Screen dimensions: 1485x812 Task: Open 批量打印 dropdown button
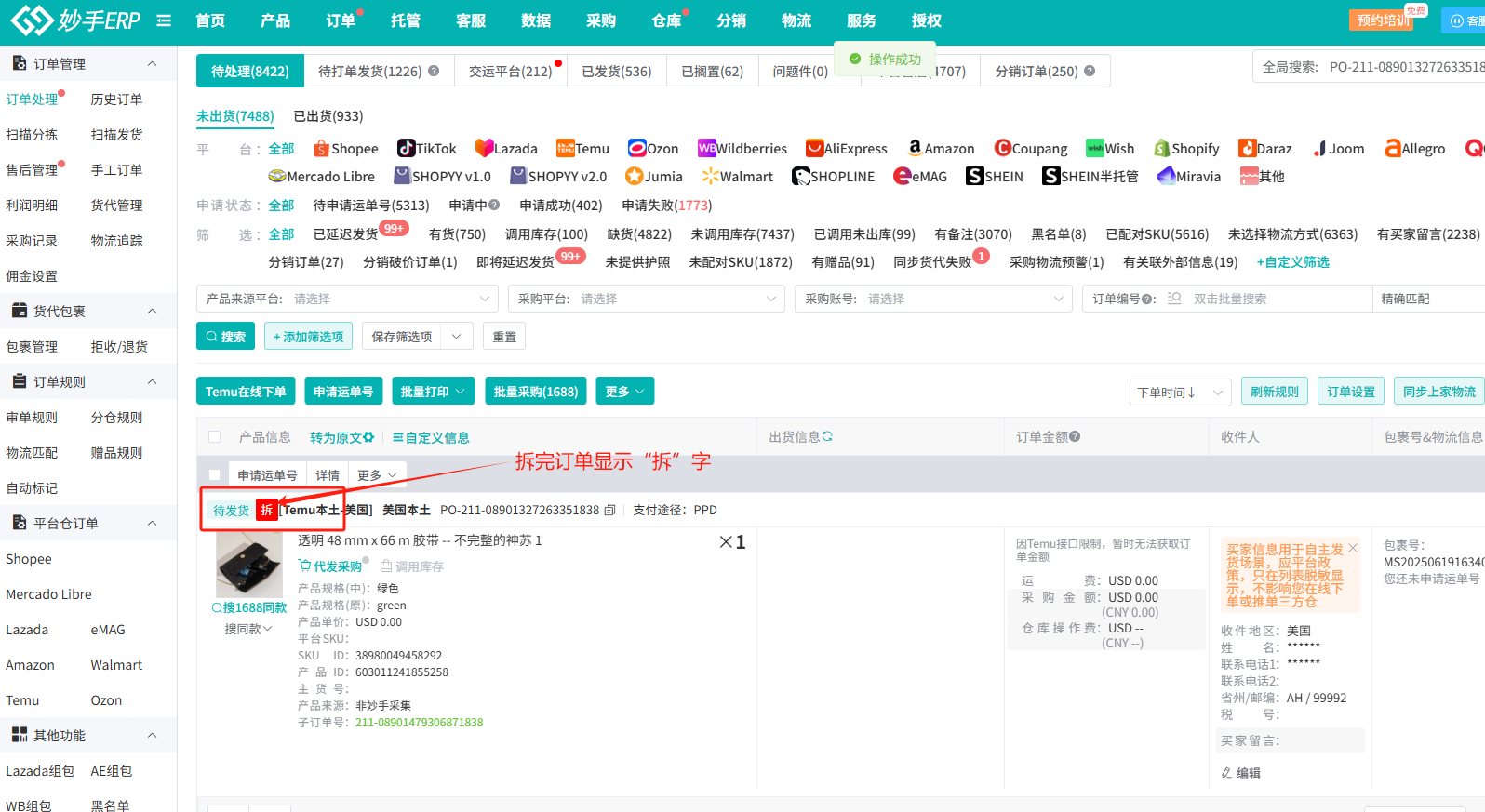tap(433, 392)
